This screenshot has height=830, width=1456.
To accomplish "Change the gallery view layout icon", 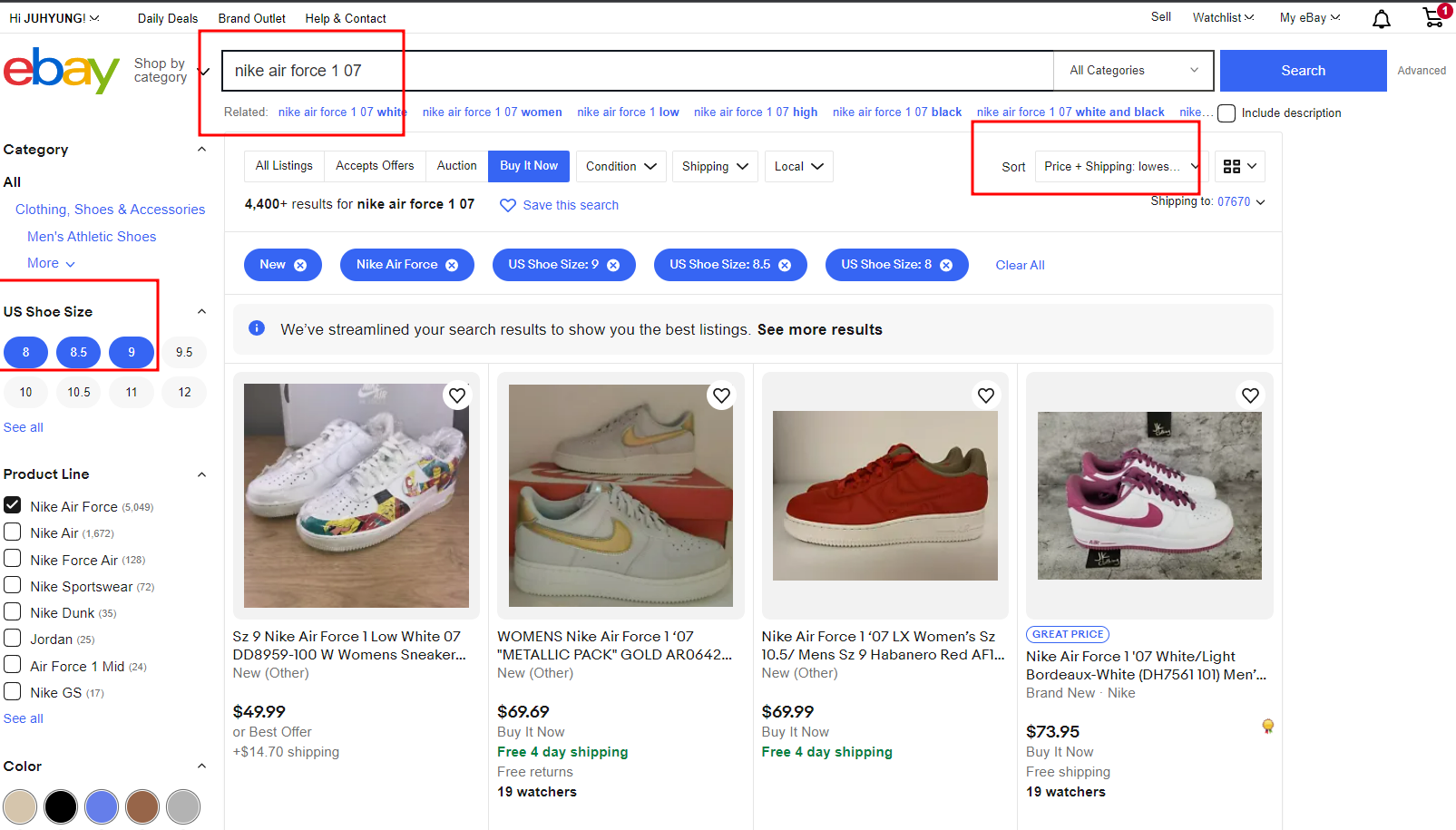I will 1239,166.
